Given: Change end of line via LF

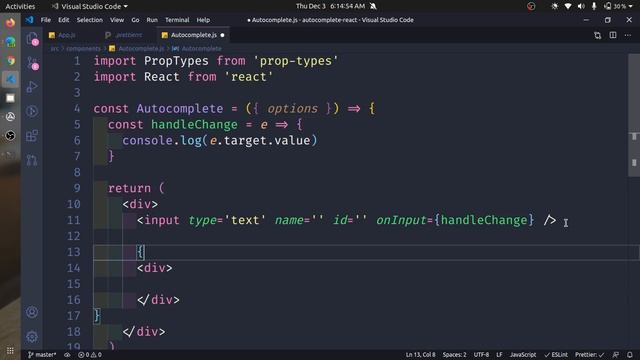Looking at the screenshot, I should point(499,355).
